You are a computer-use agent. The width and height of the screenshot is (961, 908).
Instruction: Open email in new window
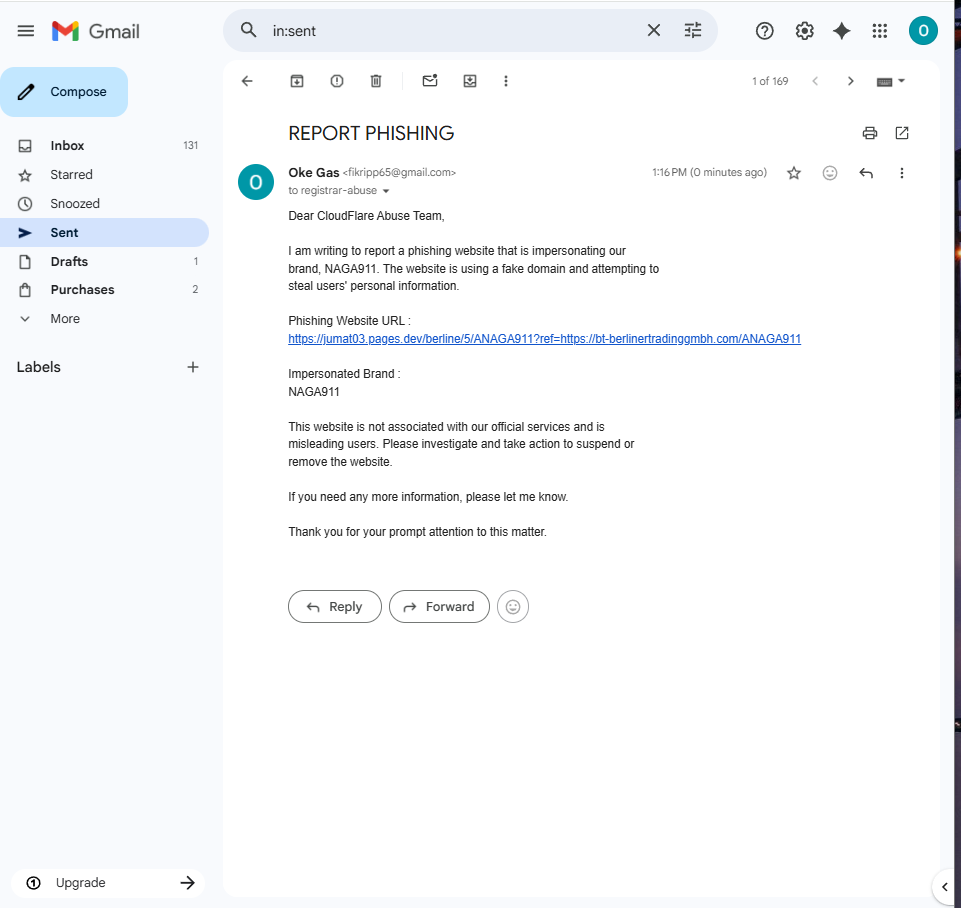(x=902, y=133)
